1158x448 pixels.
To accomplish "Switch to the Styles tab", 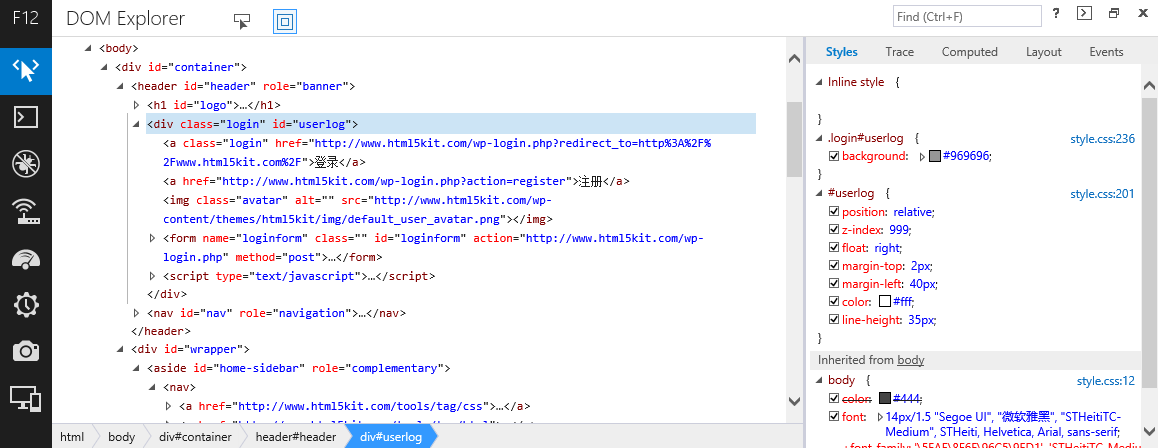I will click(841, 52).
